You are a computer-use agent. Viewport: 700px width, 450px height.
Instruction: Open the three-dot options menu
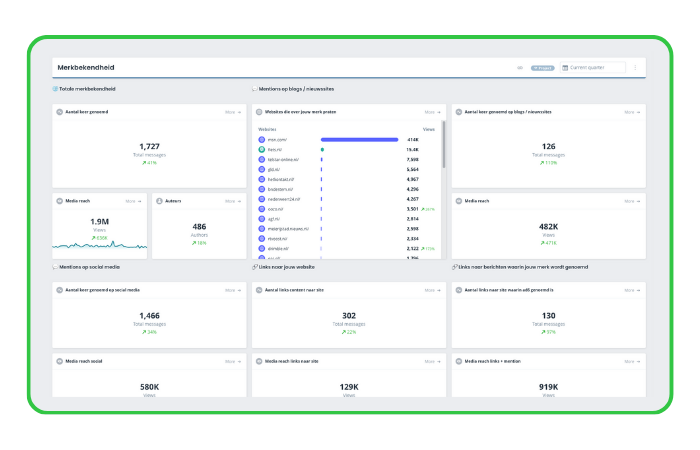tap(635, 68)
